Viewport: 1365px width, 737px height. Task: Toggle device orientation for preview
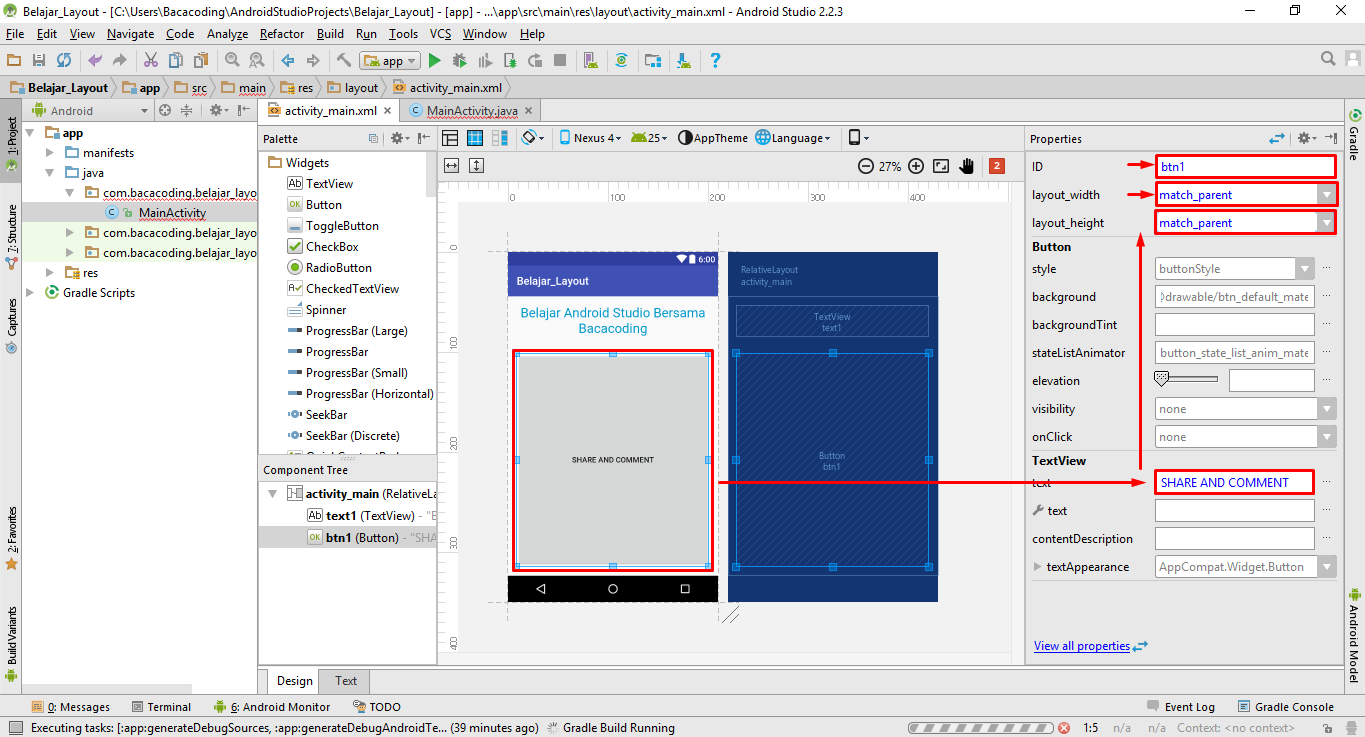point(527,138)
